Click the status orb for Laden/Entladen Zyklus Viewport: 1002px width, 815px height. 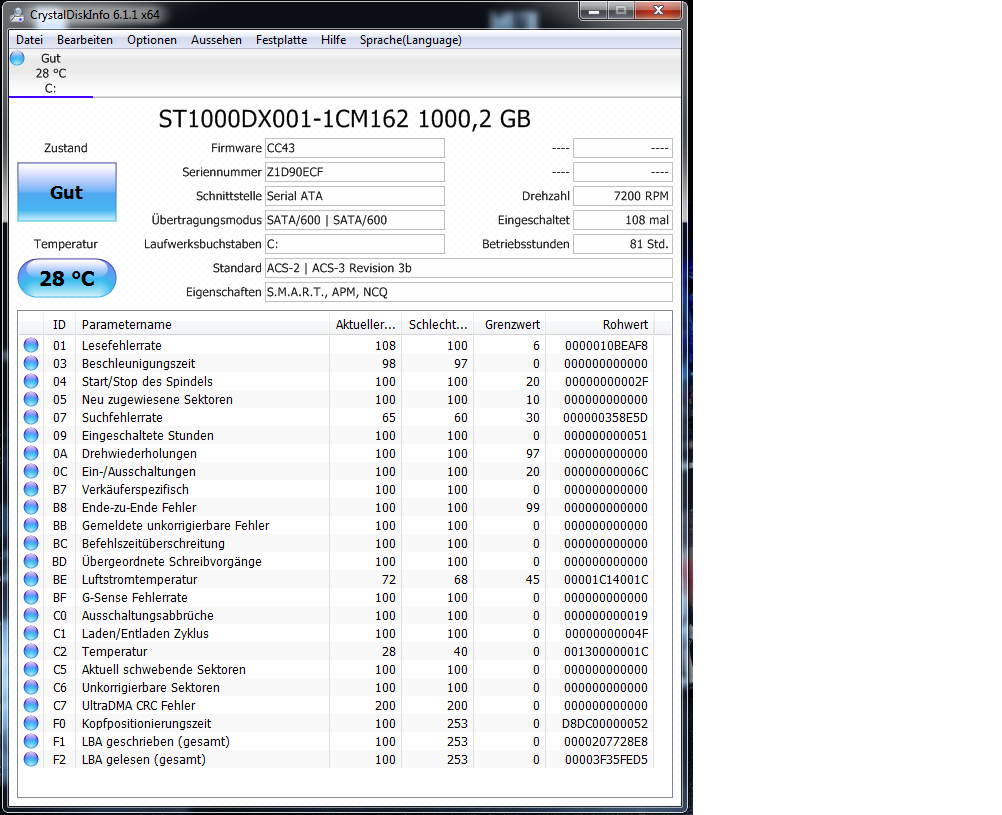coord(31,633)
